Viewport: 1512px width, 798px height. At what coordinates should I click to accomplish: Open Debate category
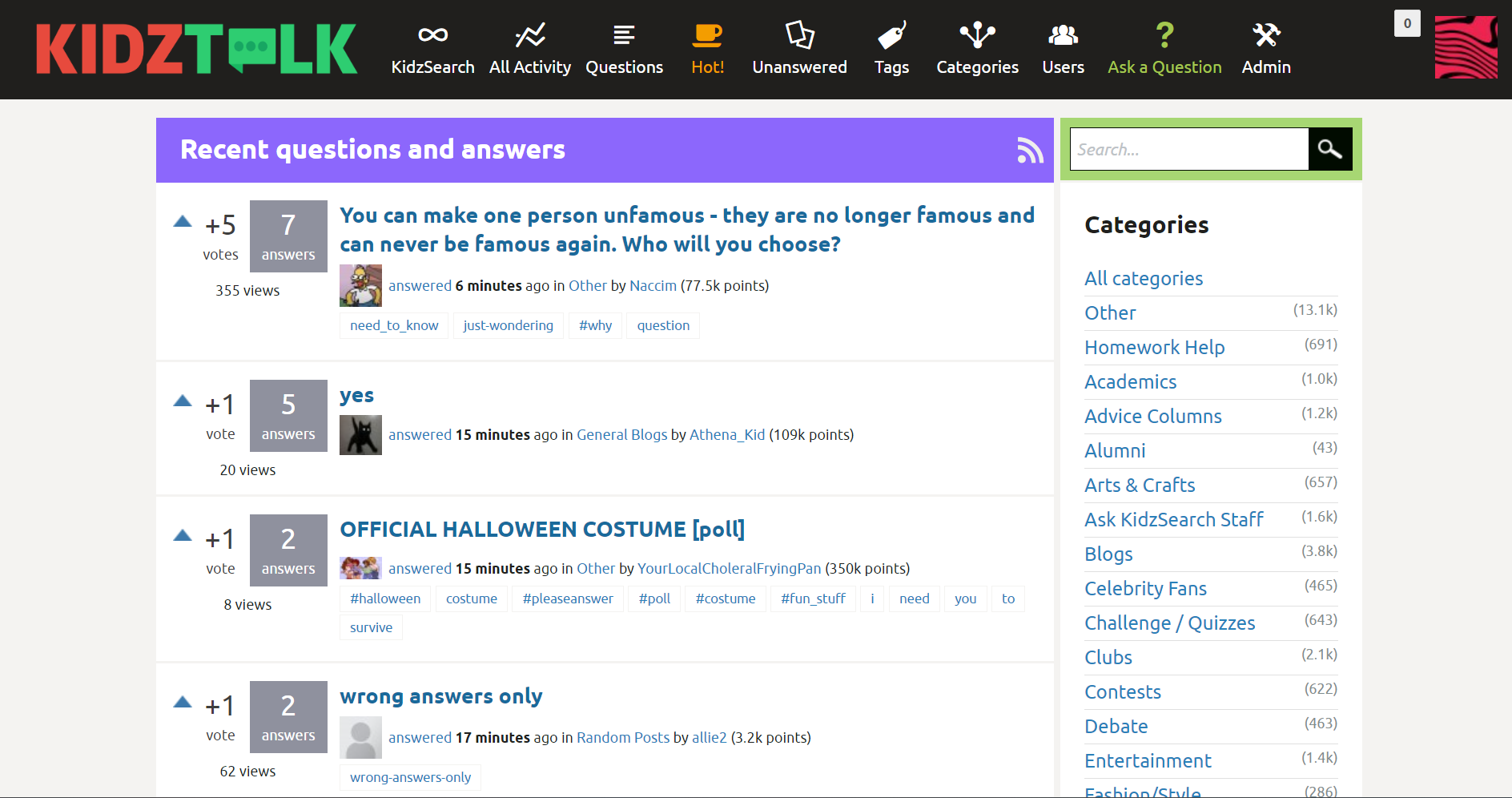click(x=1116, y=727)
